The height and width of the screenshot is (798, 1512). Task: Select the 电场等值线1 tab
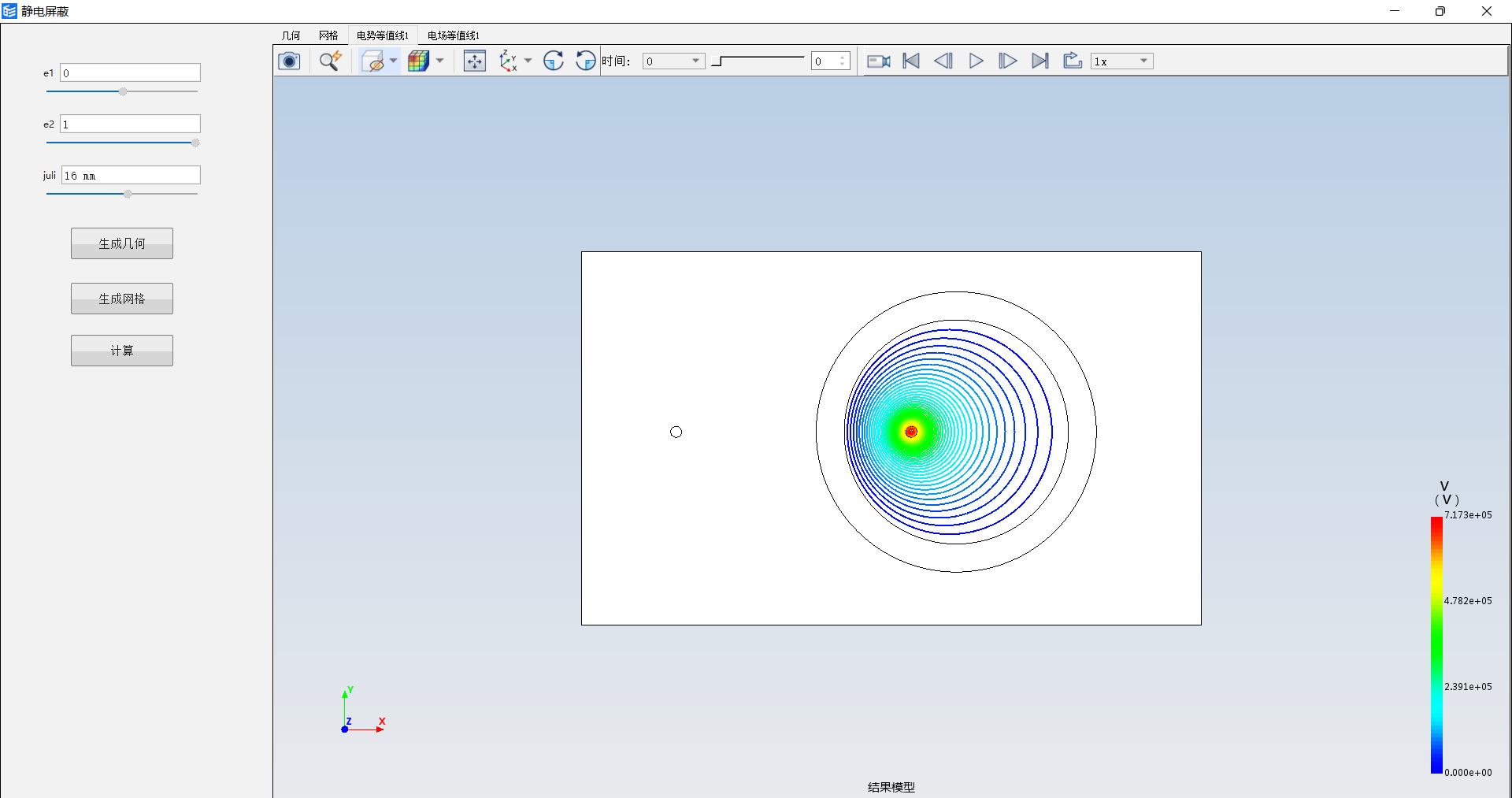[x=454, y=35]
